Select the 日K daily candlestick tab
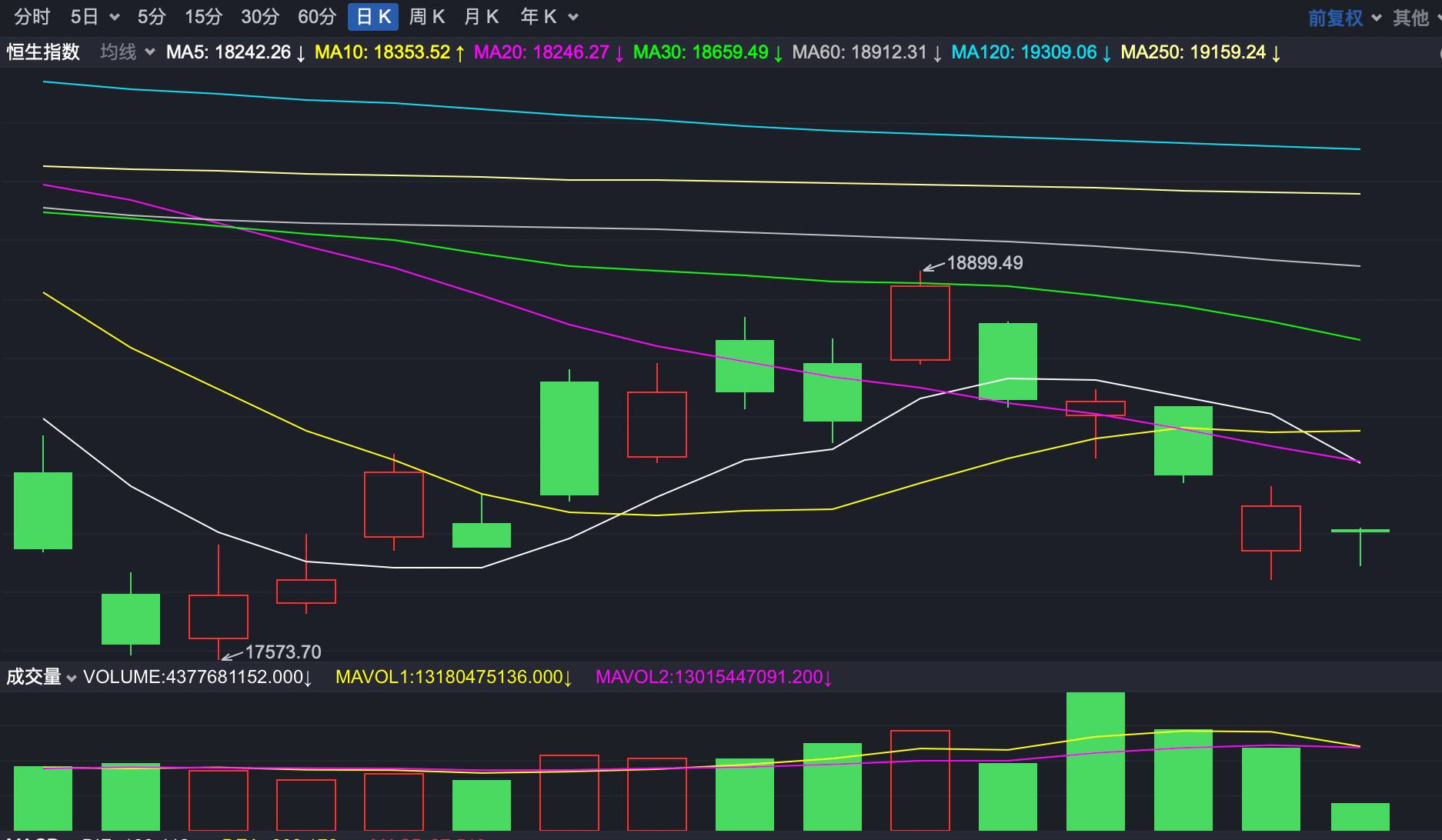Screen dimensions: 1442x840 373,17
